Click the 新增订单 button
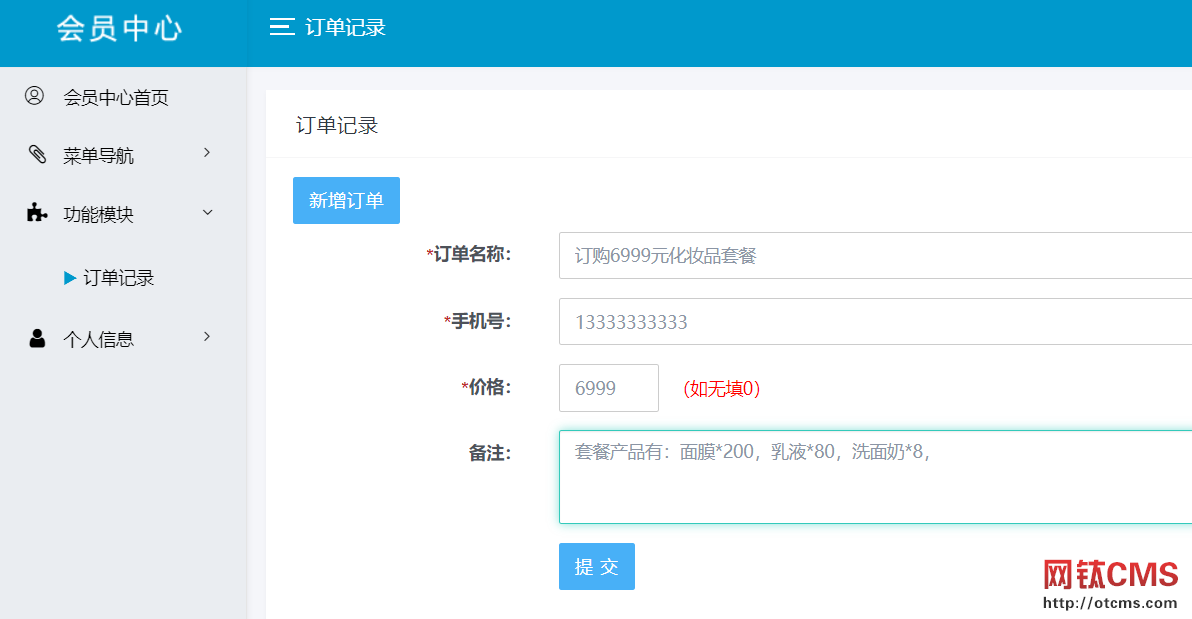 click(x=346, y=200)
